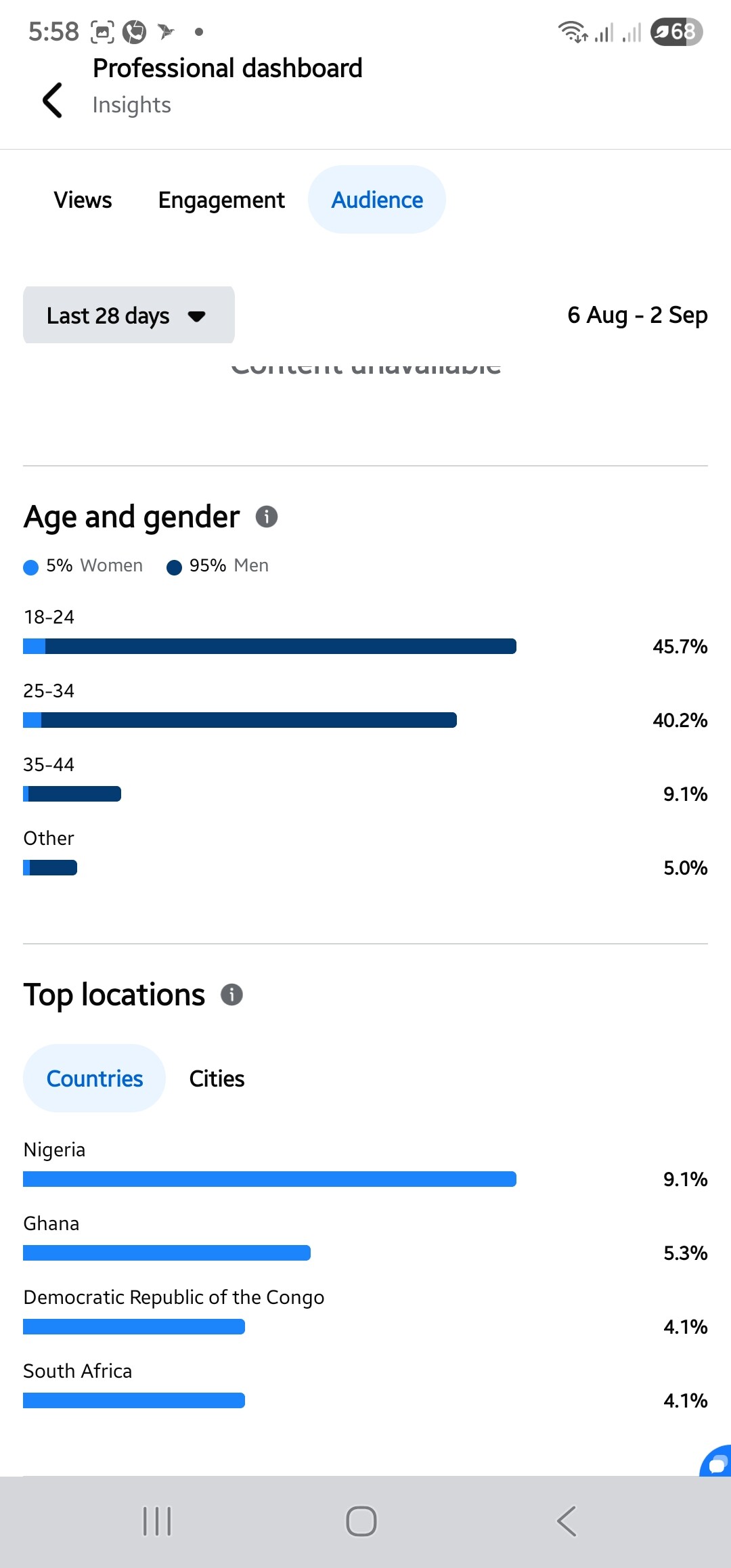The width and height of the screenshot is (731, 1568).
Task: Click the dropdown arrow beside Last 28 days
Action: coord(197,316)
